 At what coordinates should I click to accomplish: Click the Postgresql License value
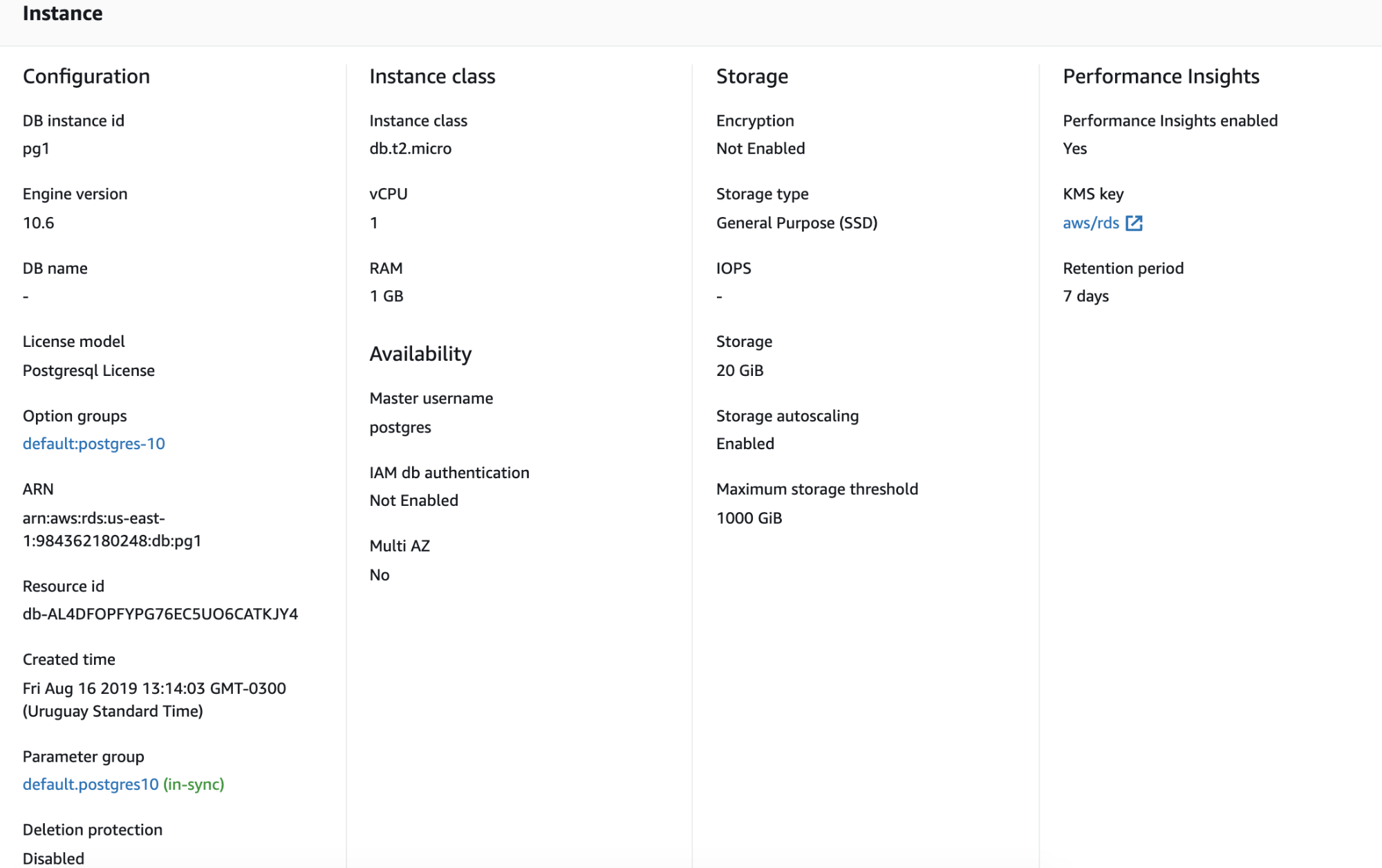[x=88, y=370]
